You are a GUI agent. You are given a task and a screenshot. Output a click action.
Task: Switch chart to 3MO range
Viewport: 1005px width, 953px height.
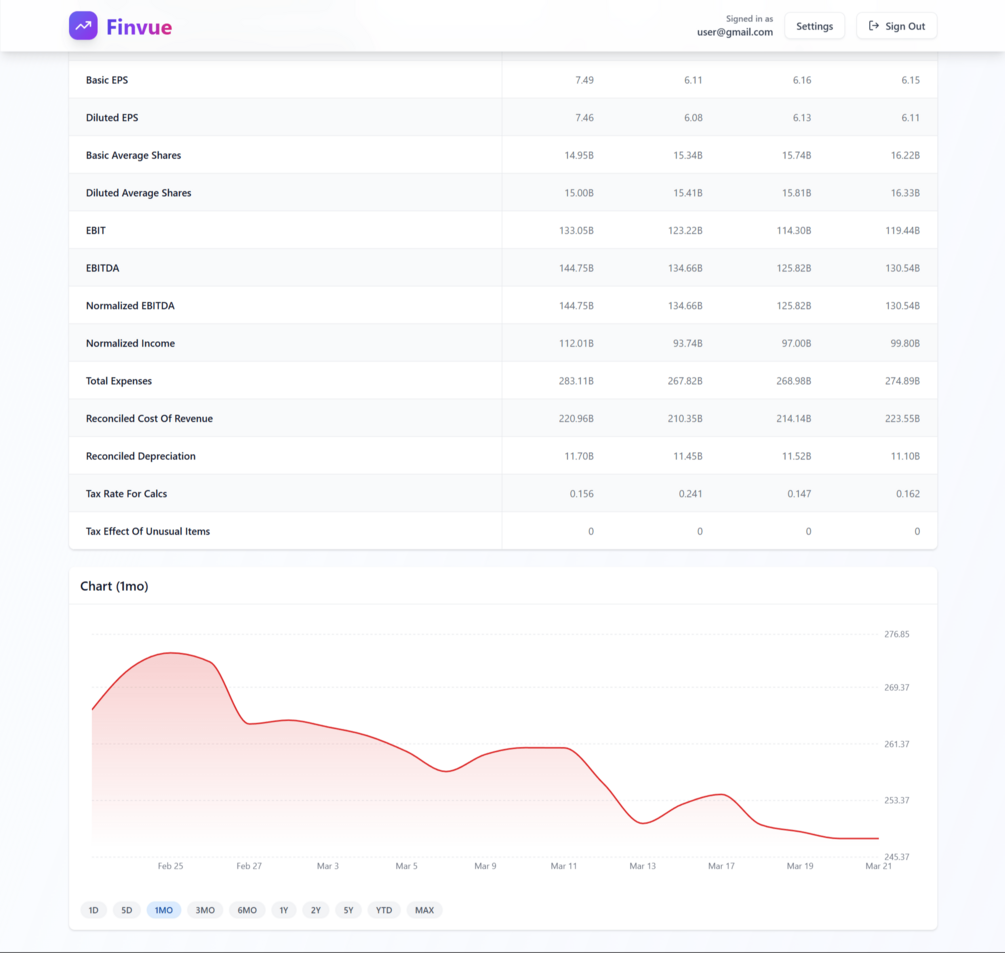(x=205, y=910)
